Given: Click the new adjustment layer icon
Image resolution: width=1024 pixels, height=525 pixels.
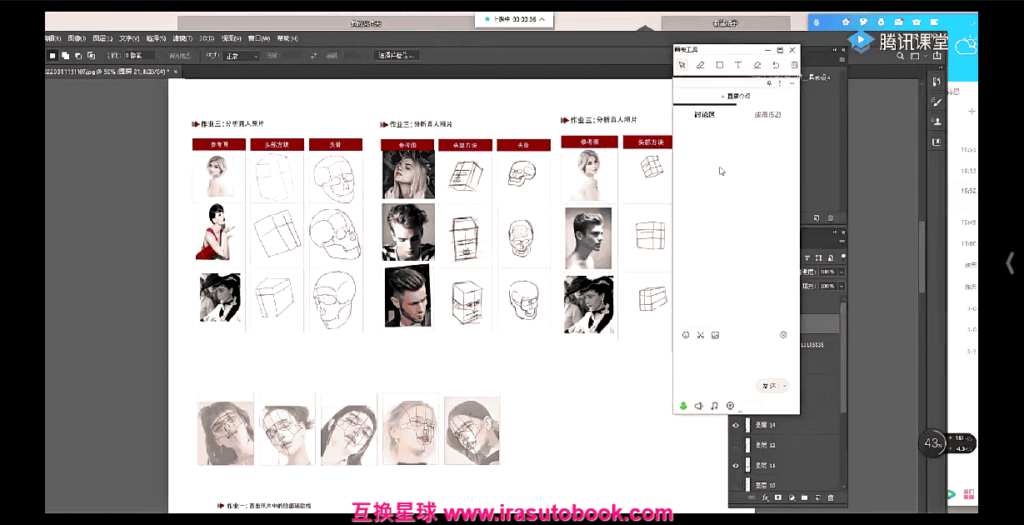Looking at the screenshot, I should click(x=792, y=498).
